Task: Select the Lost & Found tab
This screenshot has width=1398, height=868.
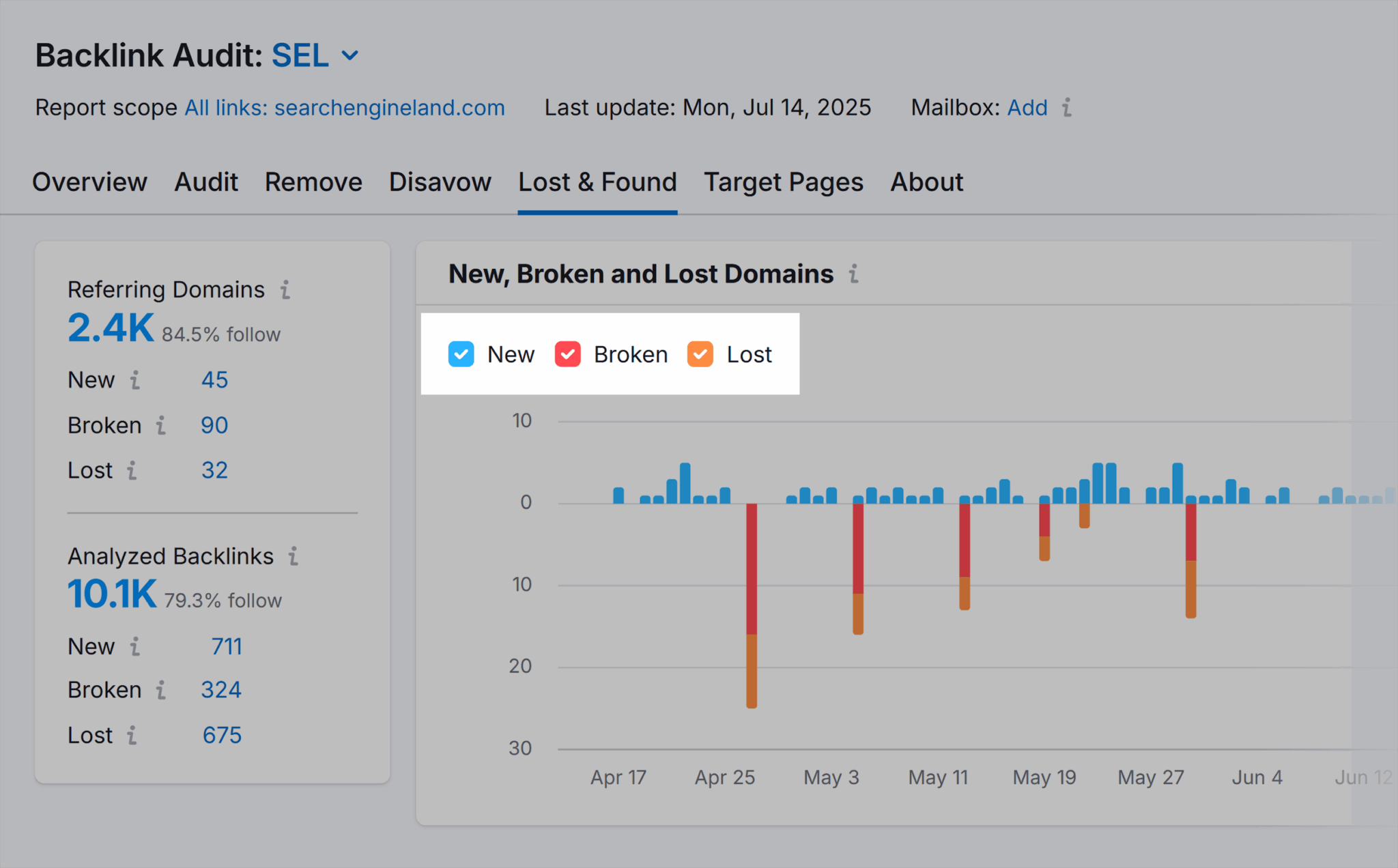Action: pos(597,182)
